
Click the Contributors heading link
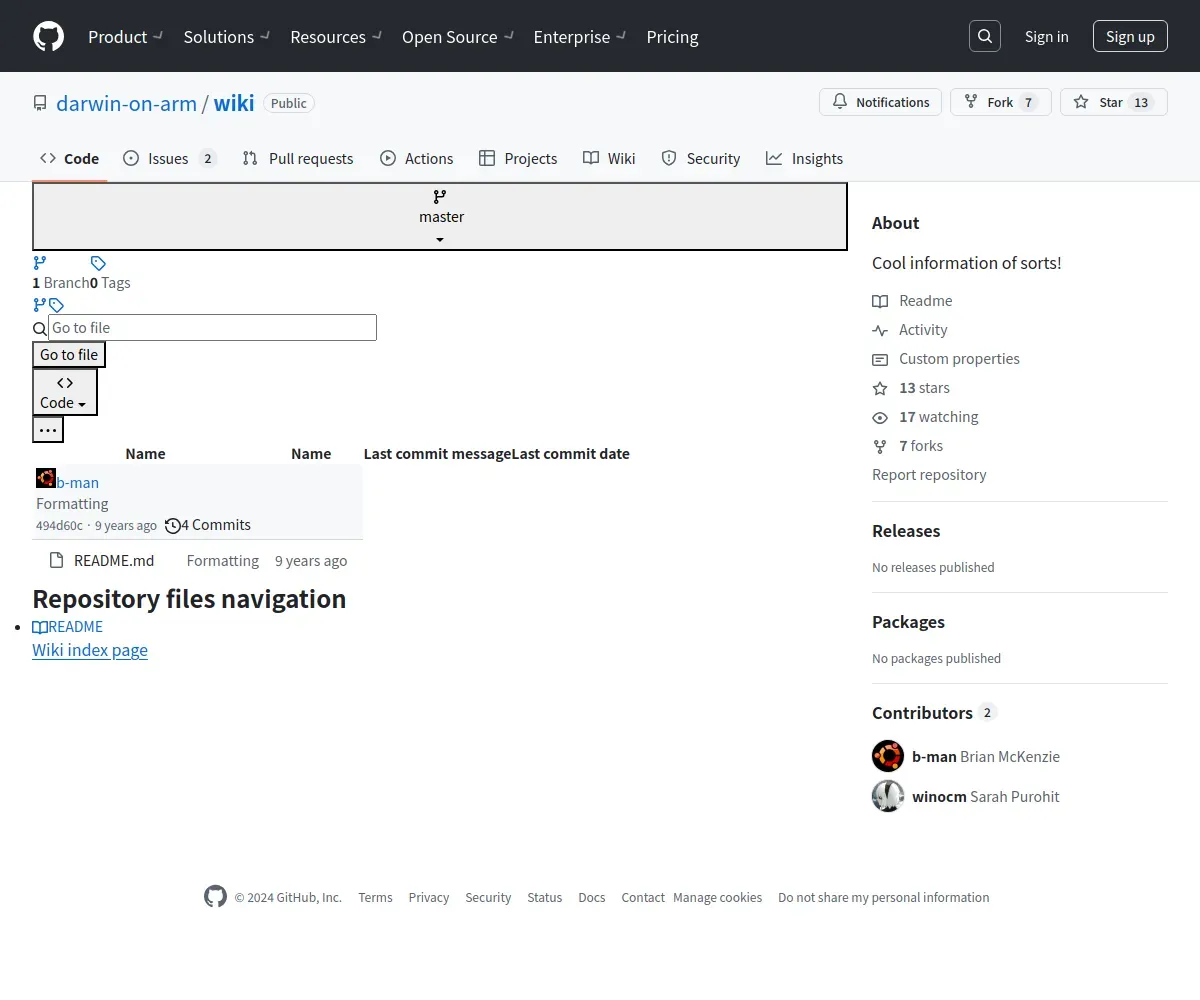point(935,713)
